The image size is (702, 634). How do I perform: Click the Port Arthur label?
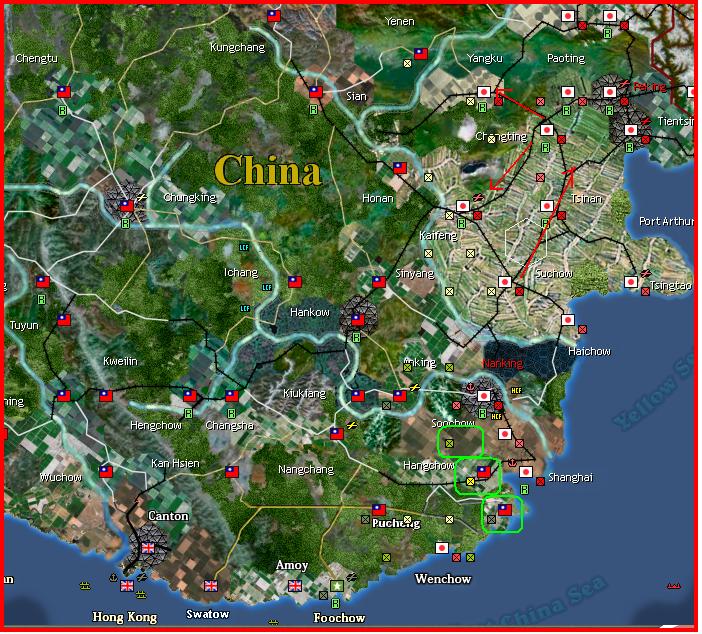point(666,221)
